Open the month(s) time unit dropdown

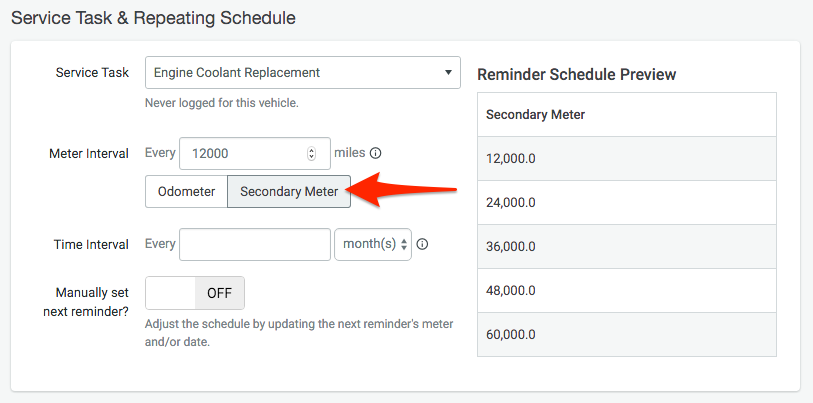click(x=372, y=244)
